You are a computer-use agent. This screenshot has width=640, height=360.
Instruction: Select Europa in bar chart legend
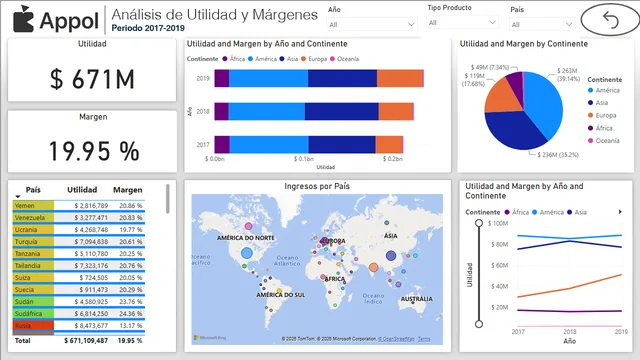coord(314,59)
